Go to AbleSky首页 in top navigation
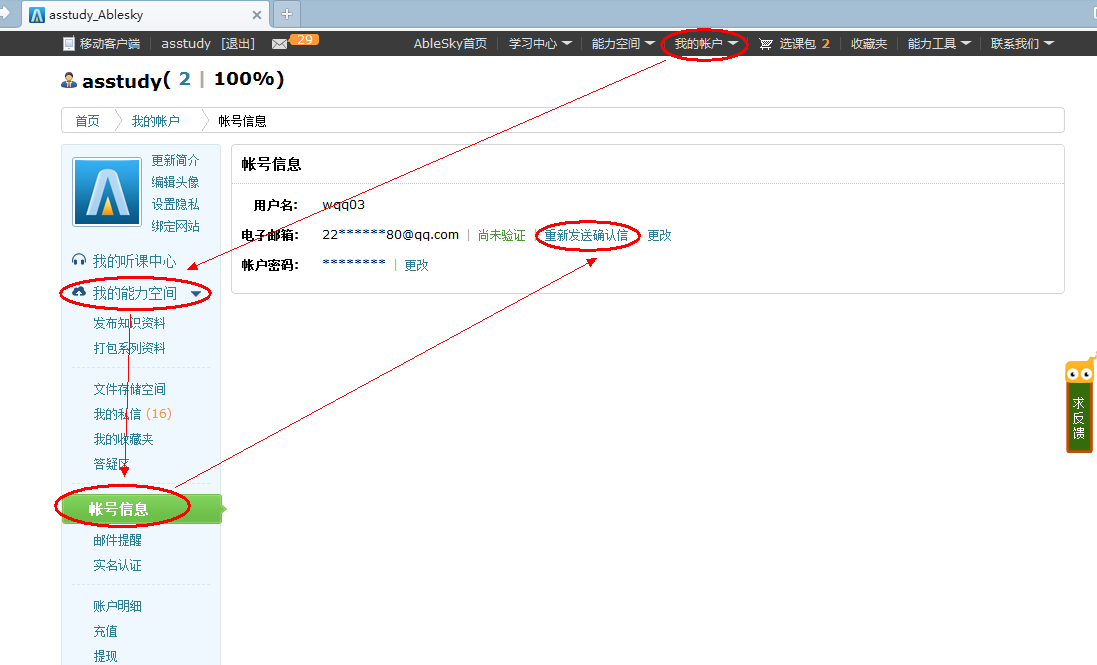This screenshot has height=665, width=1097. (x=450, y=44)
